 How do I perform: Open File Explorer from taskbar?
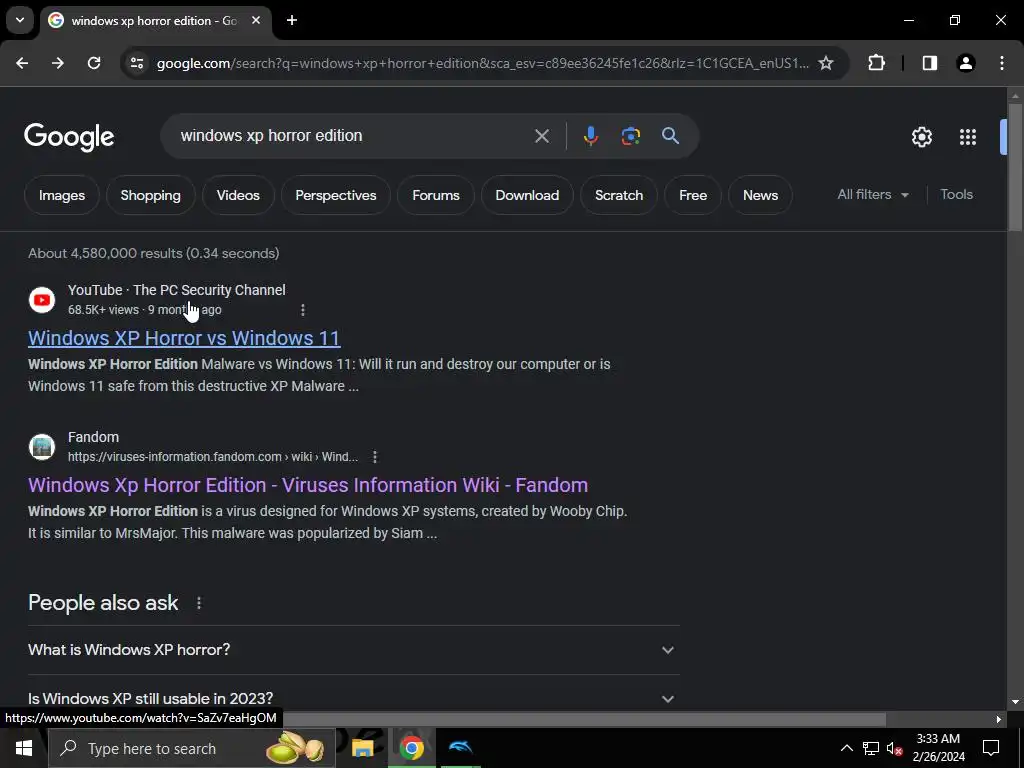pos(362,748)
